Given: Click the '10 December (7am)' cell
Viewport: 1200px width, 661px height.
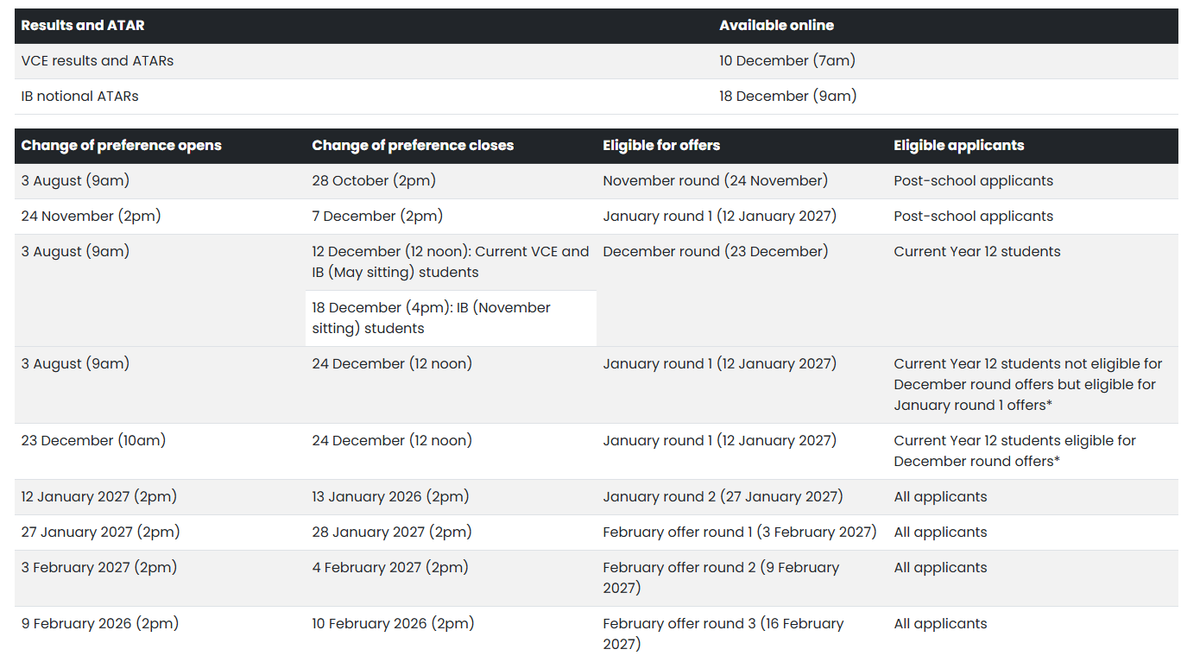Looking at the screenshot, I should [x=945, y=61].
